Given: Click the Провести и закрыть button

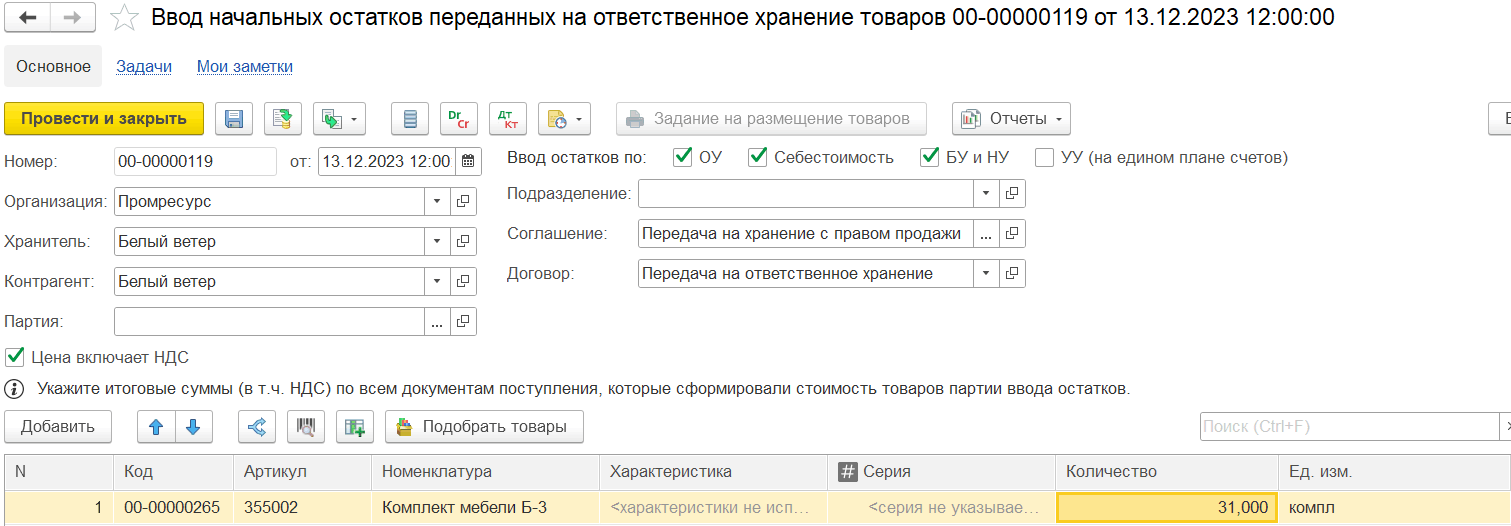Looking at the screenshot, I should point(104,119).
